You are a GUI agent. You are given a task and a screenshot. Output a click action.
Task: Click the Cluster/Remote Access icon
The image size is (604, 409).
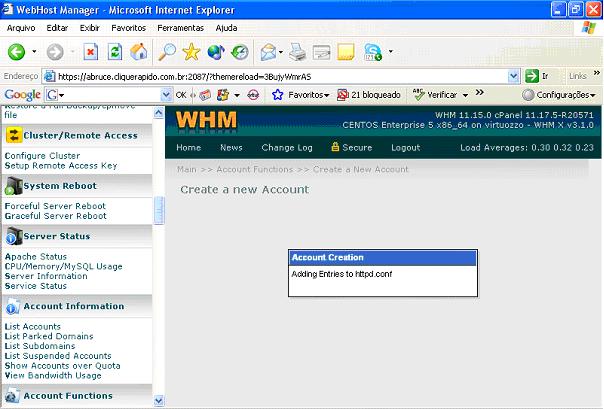pos(14,135)
